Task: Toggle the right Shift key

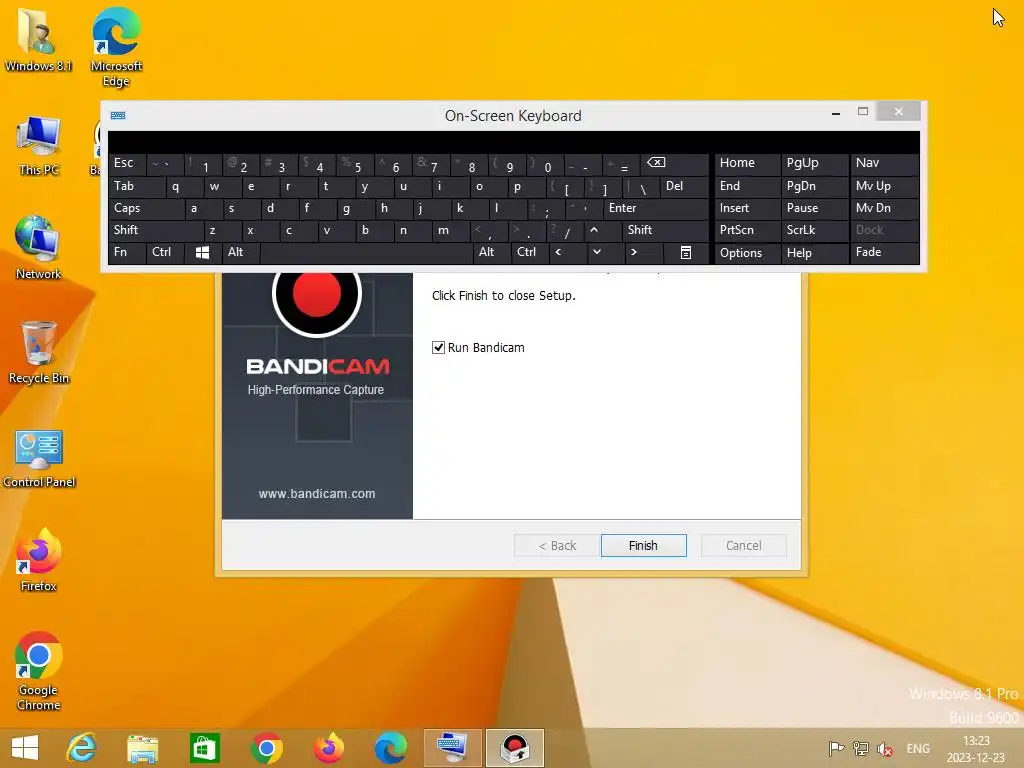Action: (x=665, y=230)
